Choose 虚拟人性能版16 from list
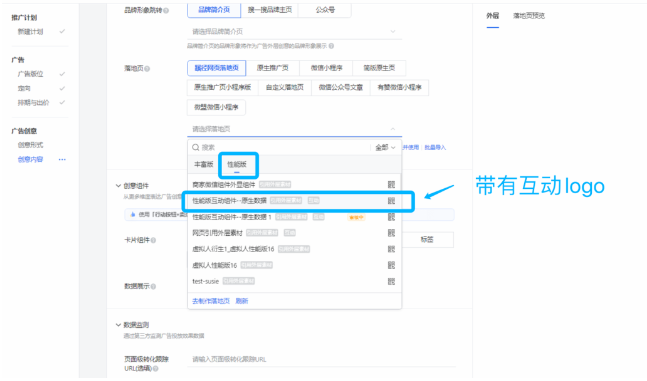Screen dimensions: 647x381 (x=294, y=265)
